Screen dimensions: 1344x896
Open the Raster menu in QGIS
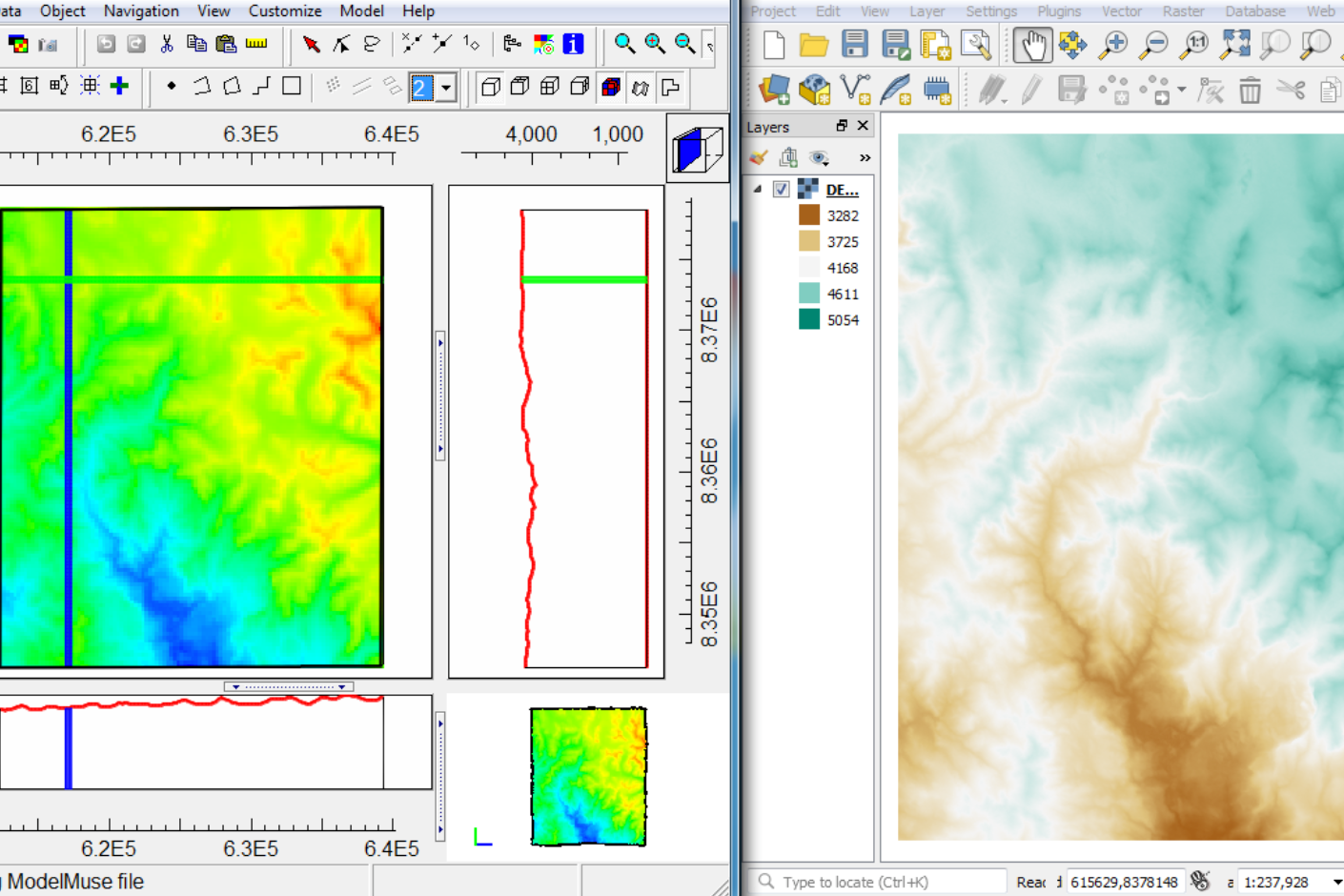pyautogui.click(x=1183, y=11)
